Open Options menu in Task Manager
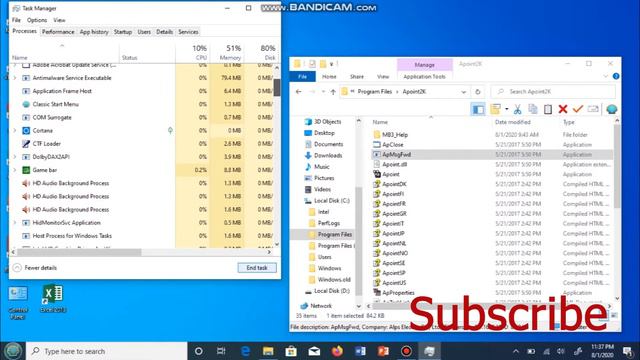The height and width of the screenshot is (360, 640). click(37, 20)
